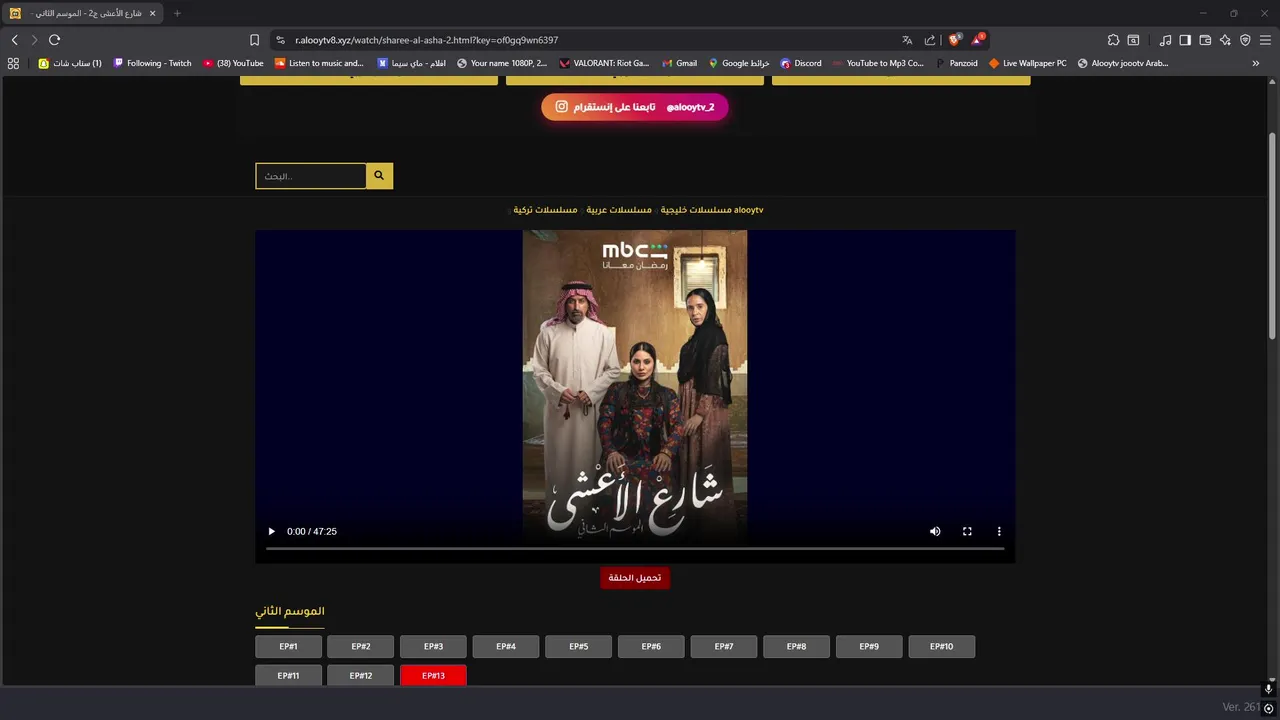
Task: Select episode EP#12
Action: [x=361, y=676]
